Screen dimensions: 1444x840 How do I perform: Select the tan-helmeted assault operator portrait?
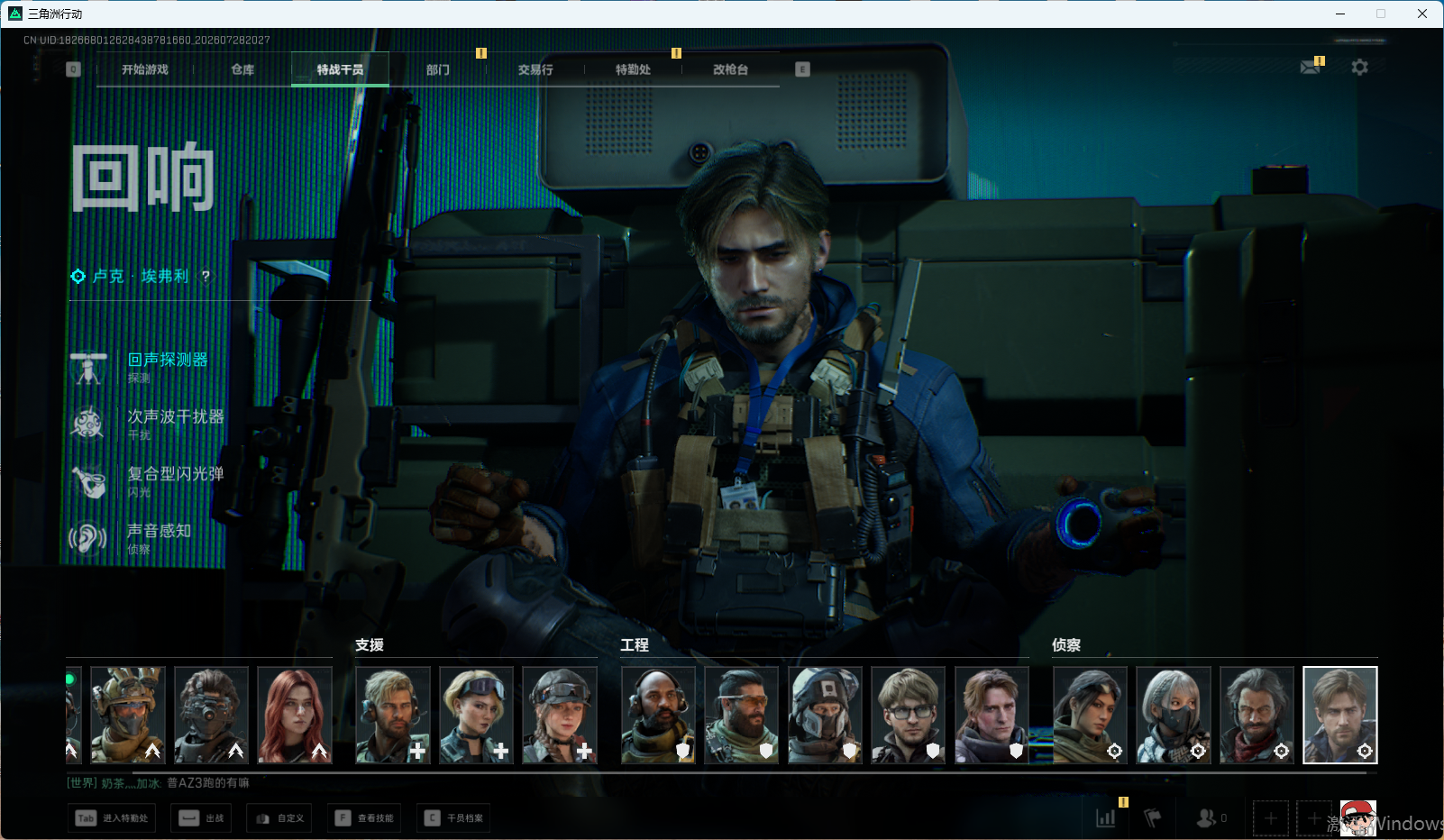128,716
